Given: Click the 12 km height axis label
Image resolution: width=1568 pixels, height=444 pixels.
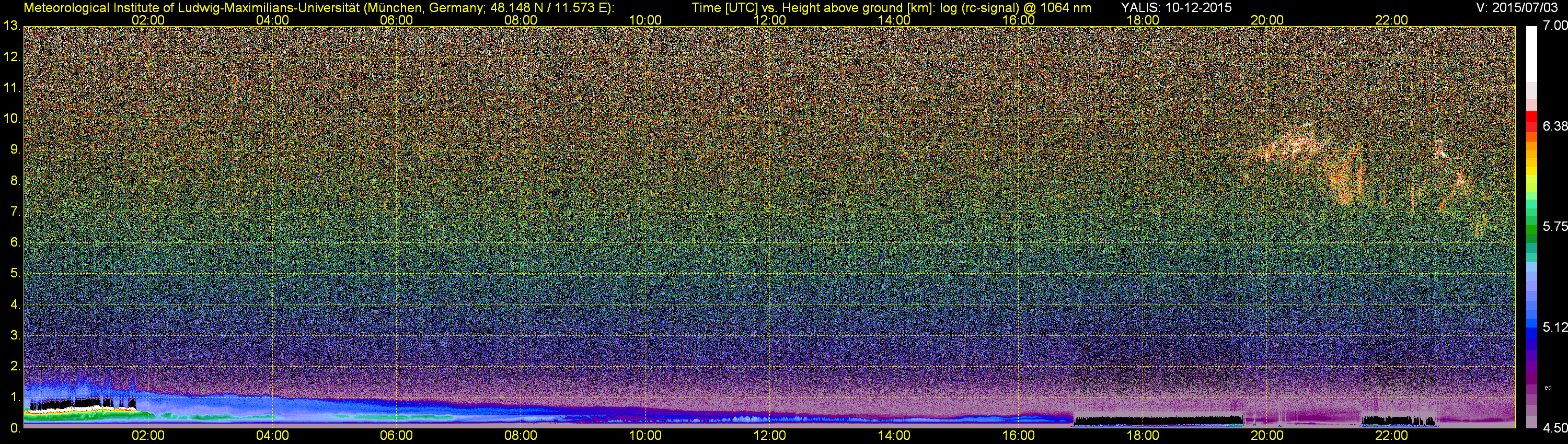Looking at the screenshot, I should [11, 57].
